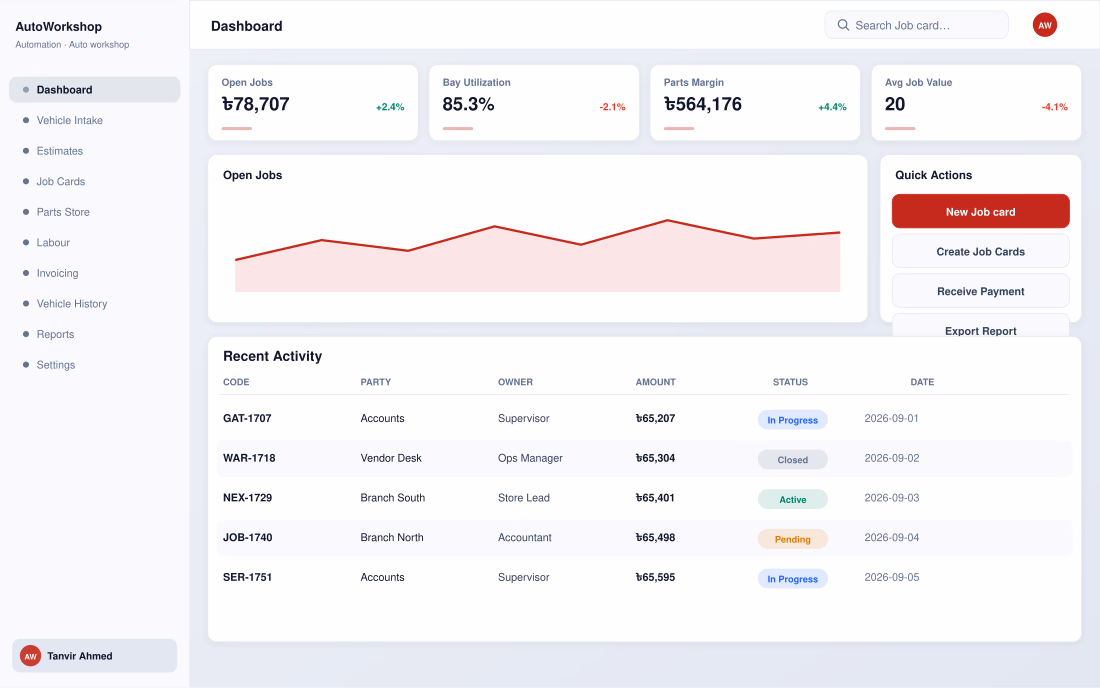Sort by the AMOUNT column header

click(x=655, y=382)
